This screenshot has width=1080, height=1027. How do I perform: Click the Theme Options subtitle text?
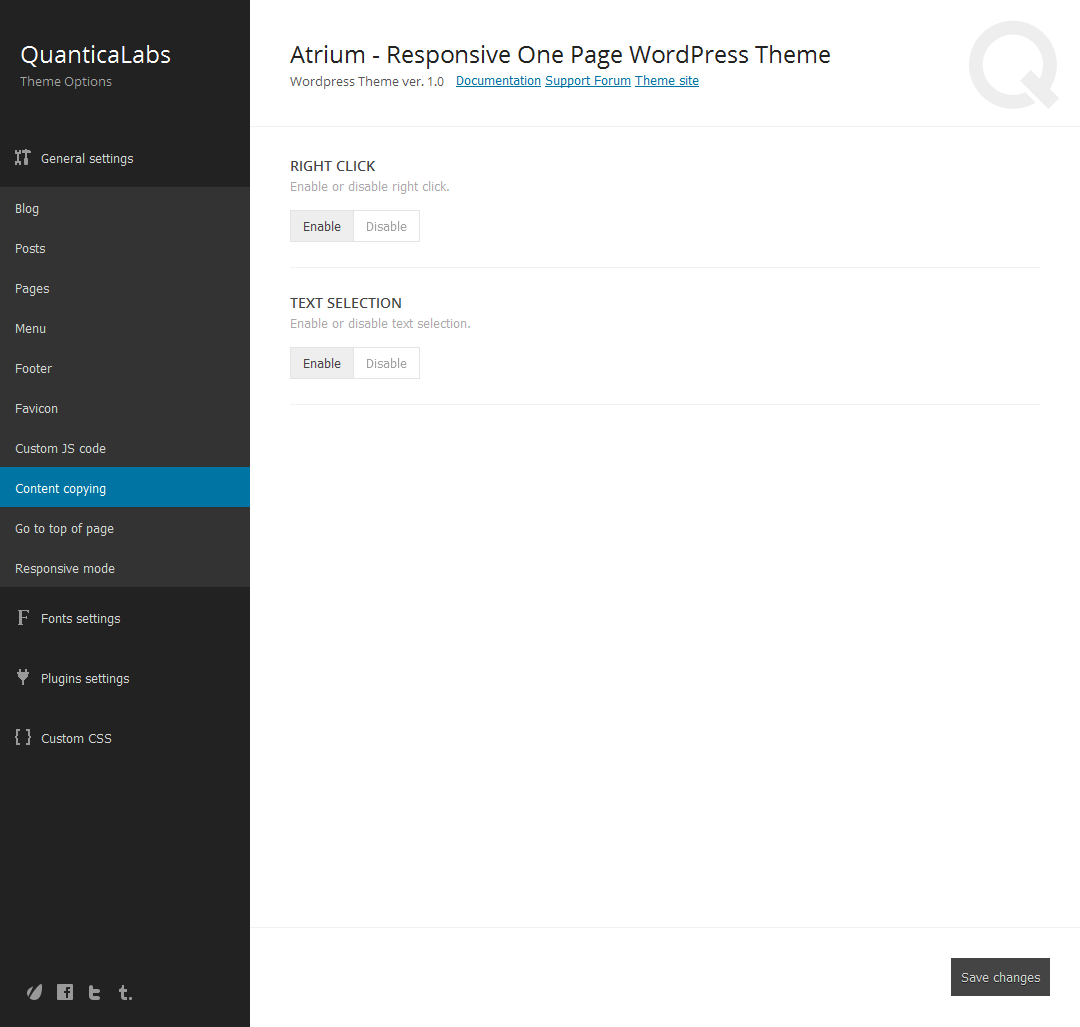65,81
